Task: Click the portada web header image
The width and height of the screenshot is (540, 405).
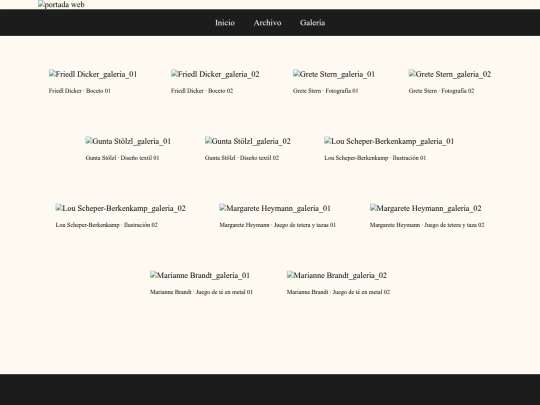Action: [x=61, y=4]
